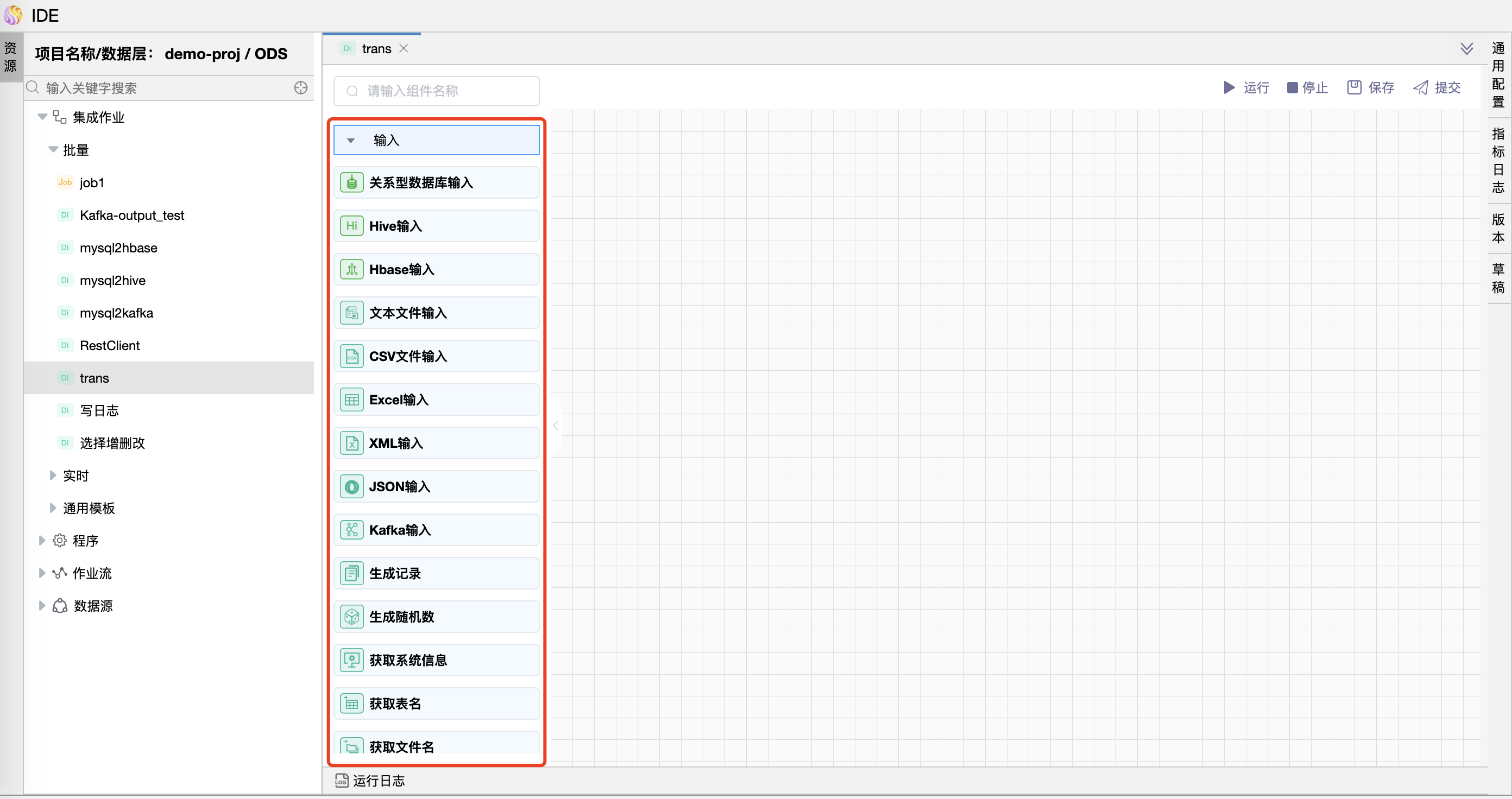Screen dimensions: 1512x799
Task: Click the component name search field
Action: [x=446, y=91]
